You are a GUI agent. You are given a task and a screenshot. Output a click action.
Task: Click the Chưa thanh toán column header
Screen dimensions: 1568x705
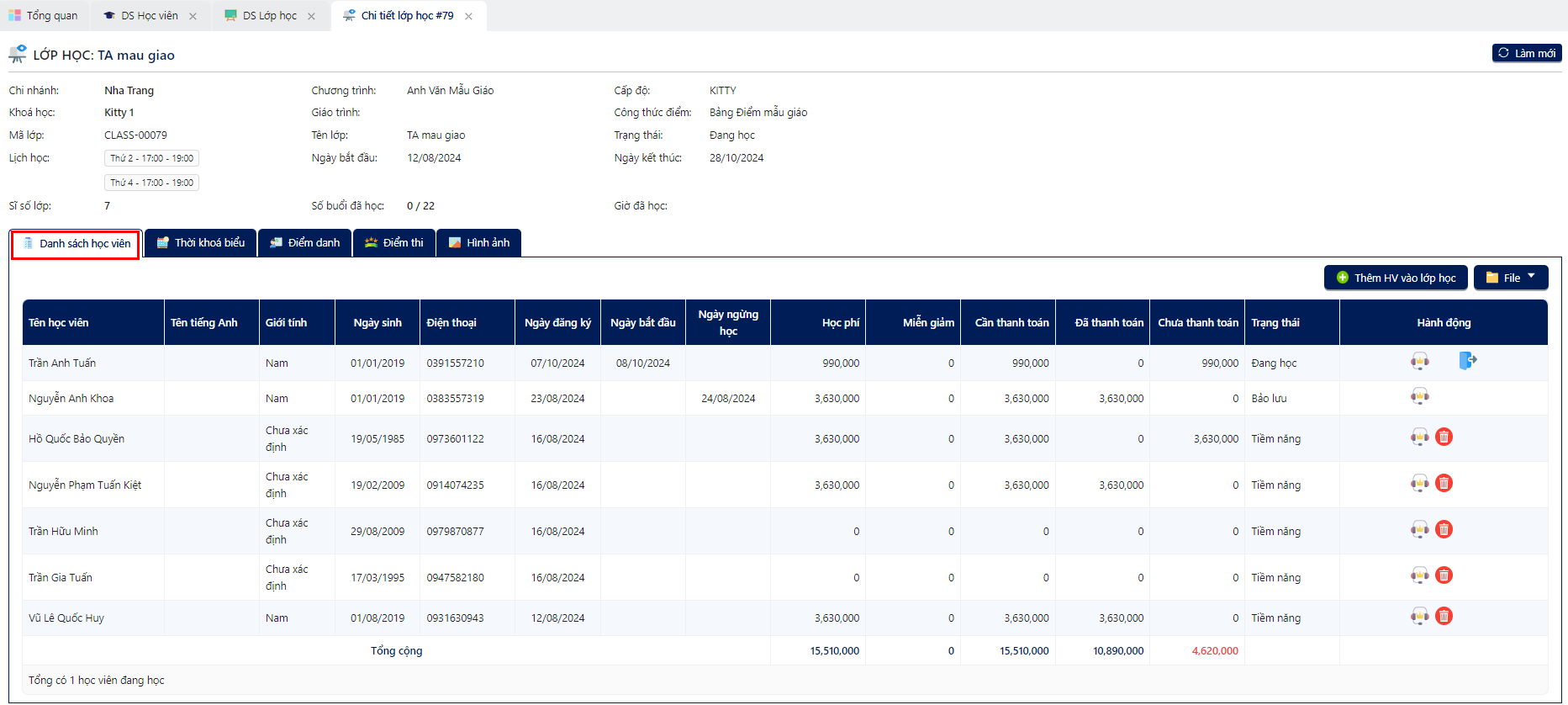tap(1197, 322)
